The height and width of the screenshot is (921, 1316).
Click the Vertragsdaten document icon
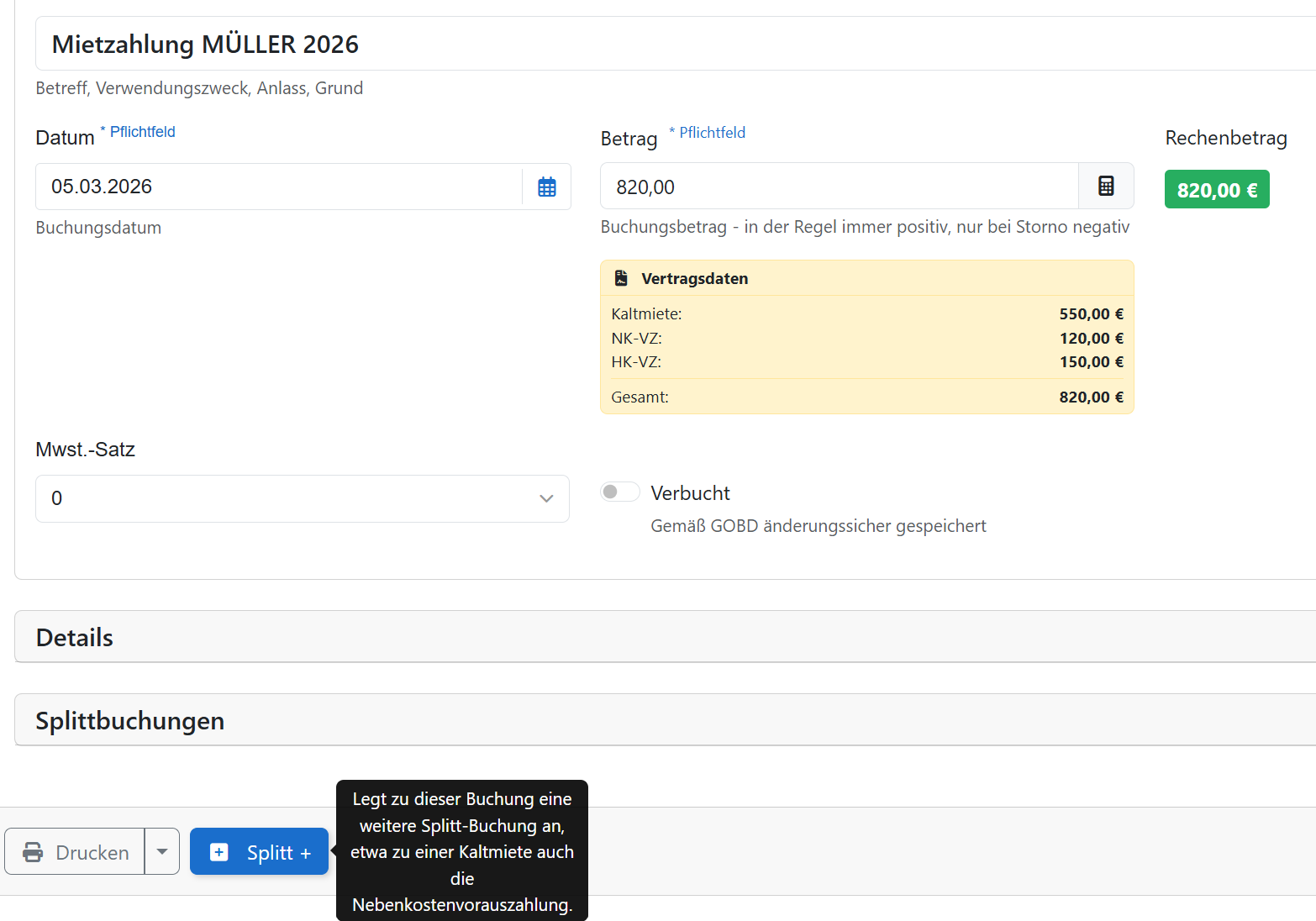point(621,278)
